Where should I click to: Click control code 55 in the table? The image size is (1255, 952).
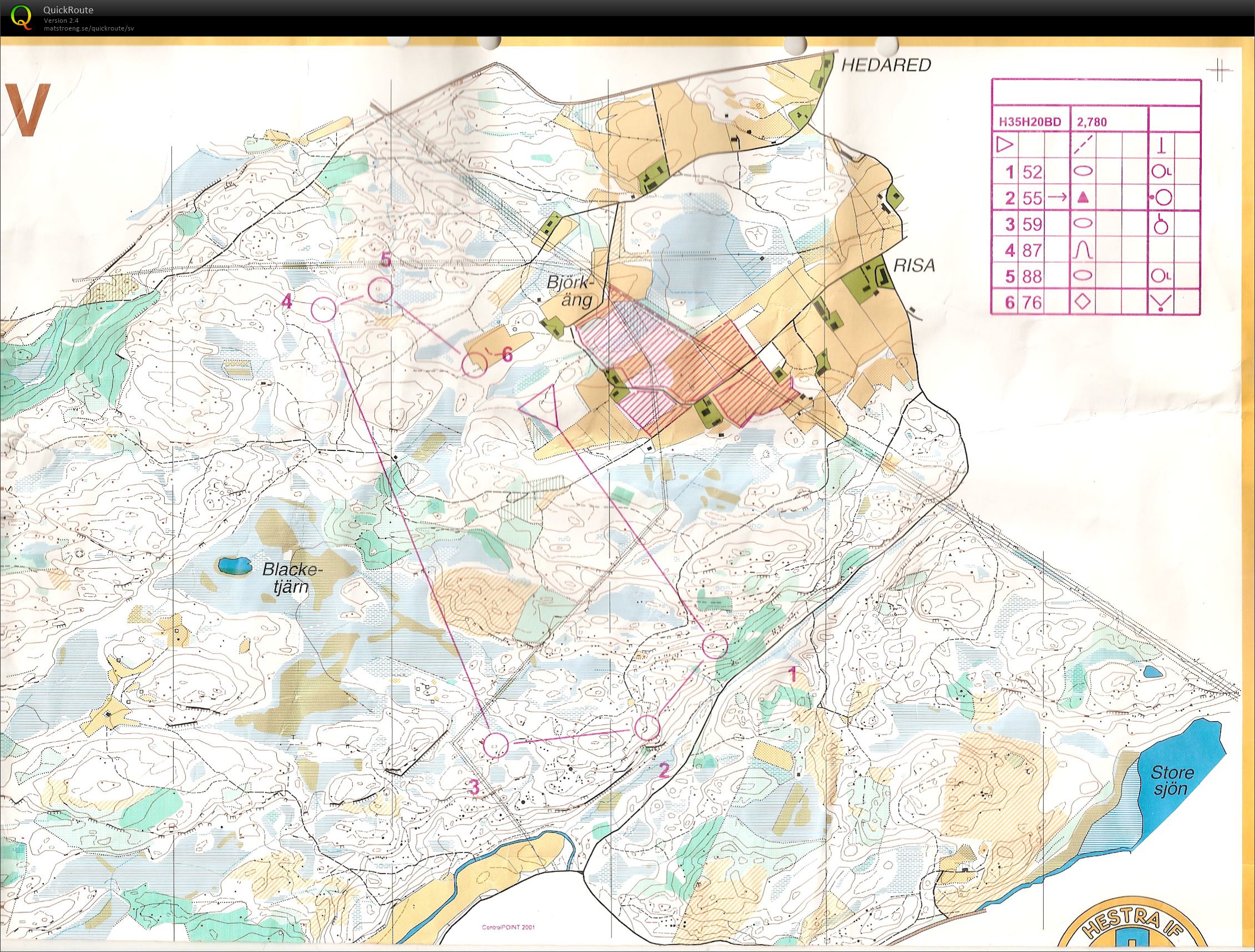(1033, 198)
